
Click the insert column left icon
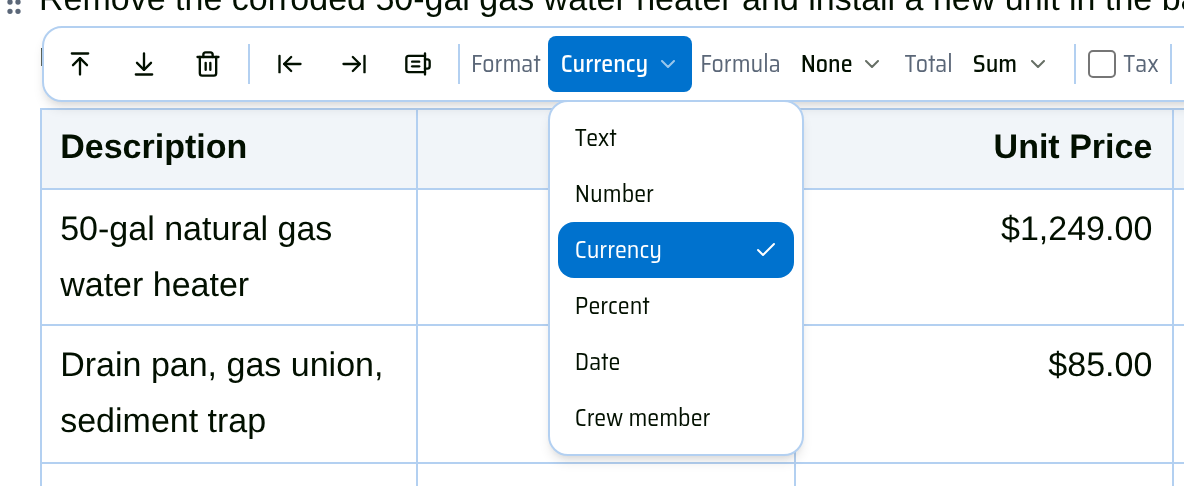(x=290, y=64)
